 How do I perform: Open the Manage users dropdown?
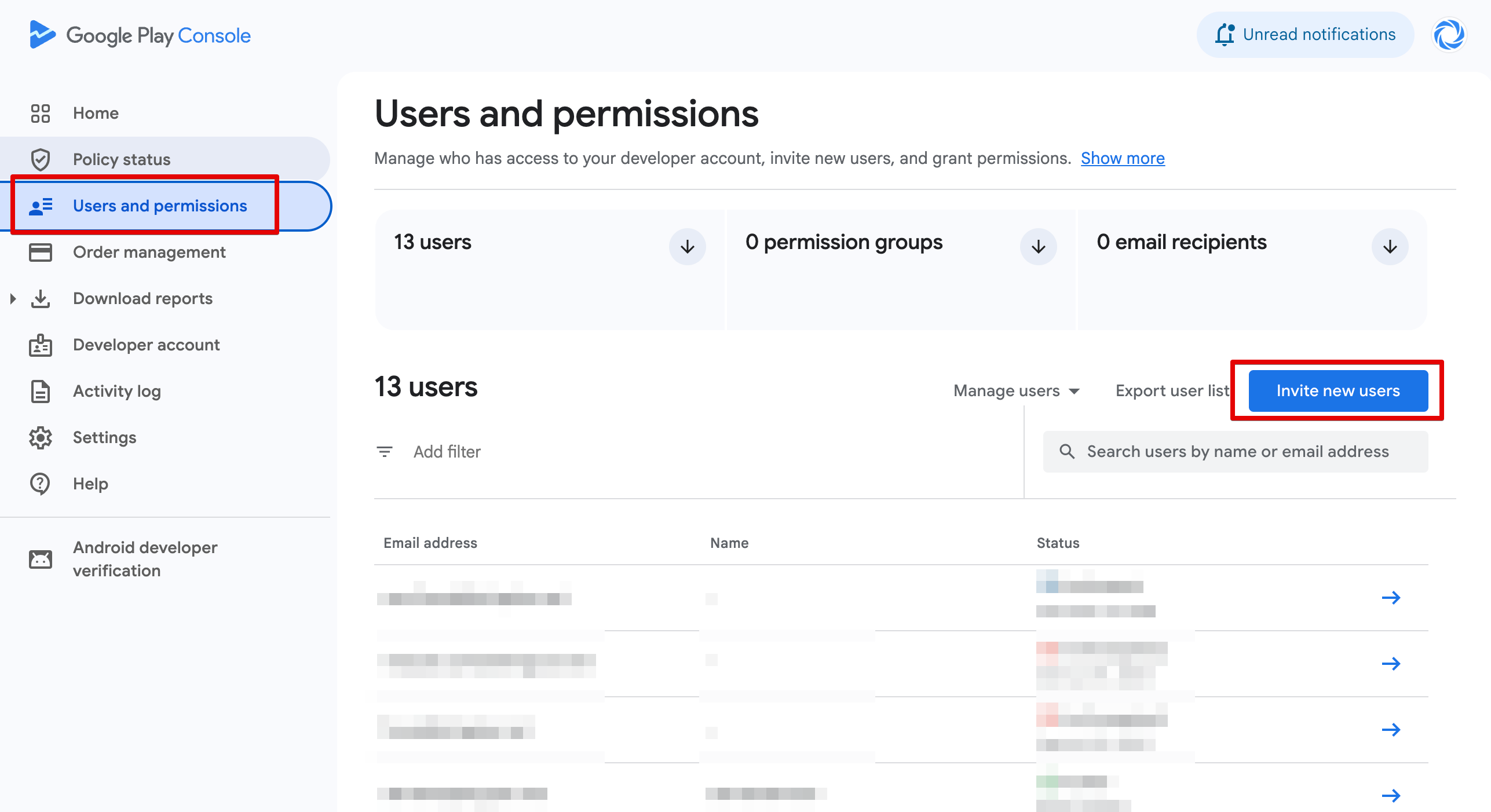point(1017,391)
